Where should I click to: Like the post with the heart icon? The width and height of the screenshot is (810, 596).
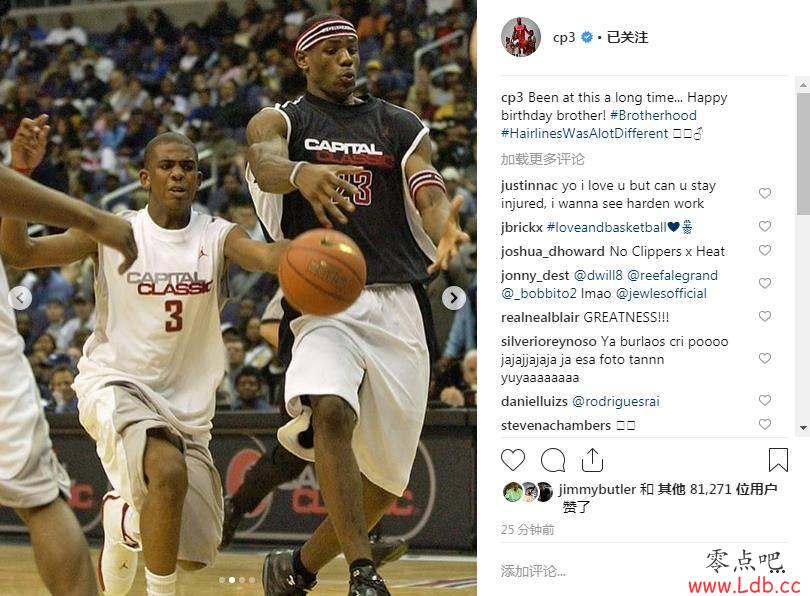click(x=512, y=460)
